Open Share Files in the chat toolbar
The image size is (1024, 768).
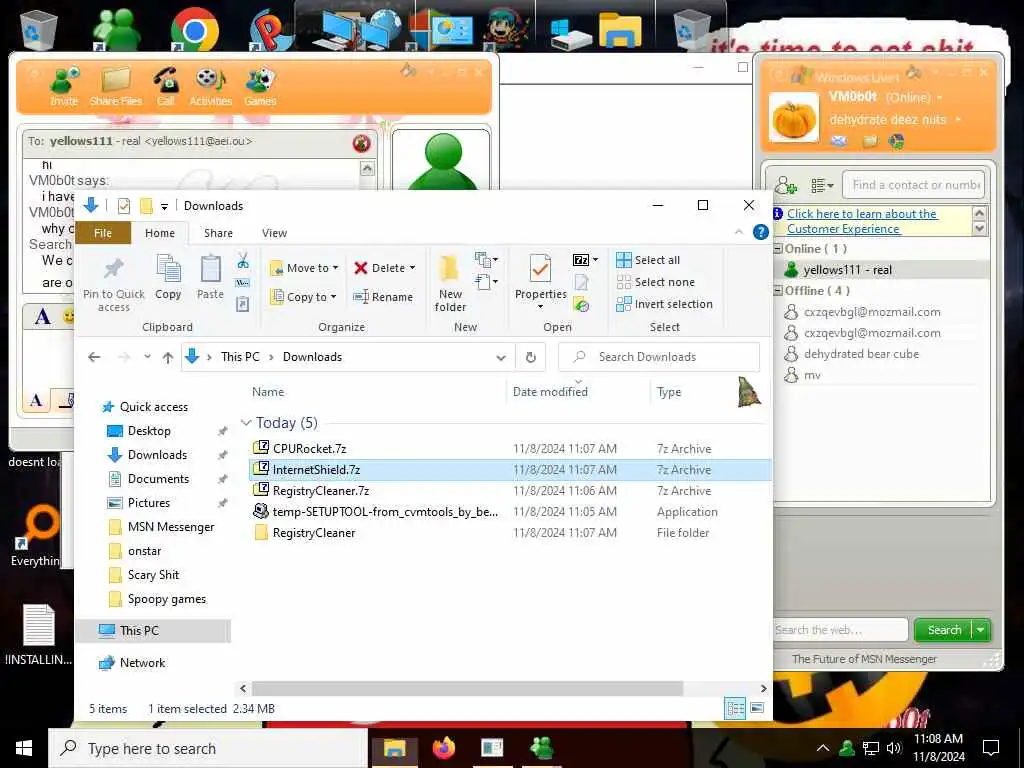(x=116, y=86)
